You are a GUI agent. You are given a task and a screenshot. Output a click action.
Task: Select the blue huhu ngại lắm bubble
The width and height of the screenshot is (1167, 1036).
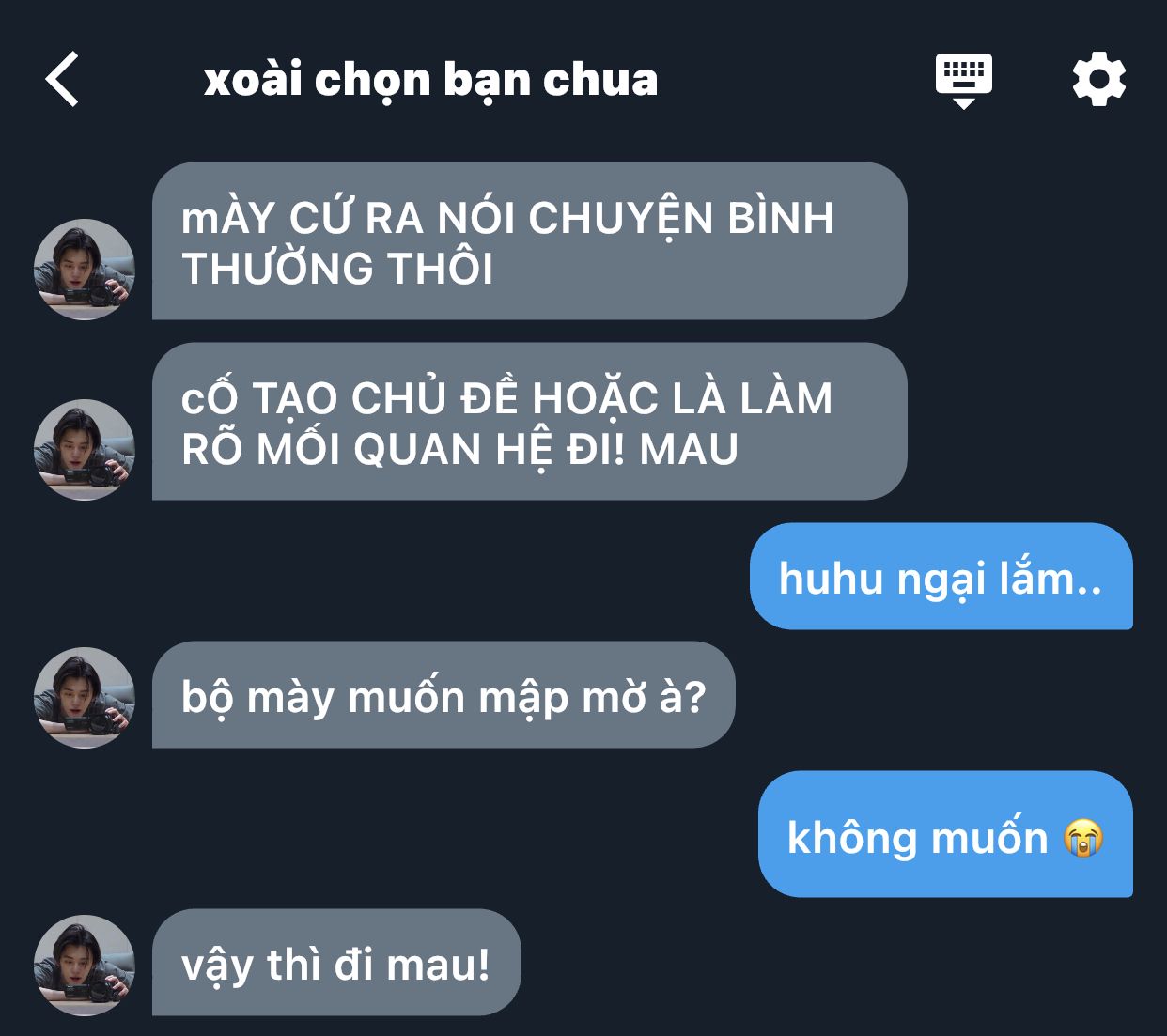point(941,576)
